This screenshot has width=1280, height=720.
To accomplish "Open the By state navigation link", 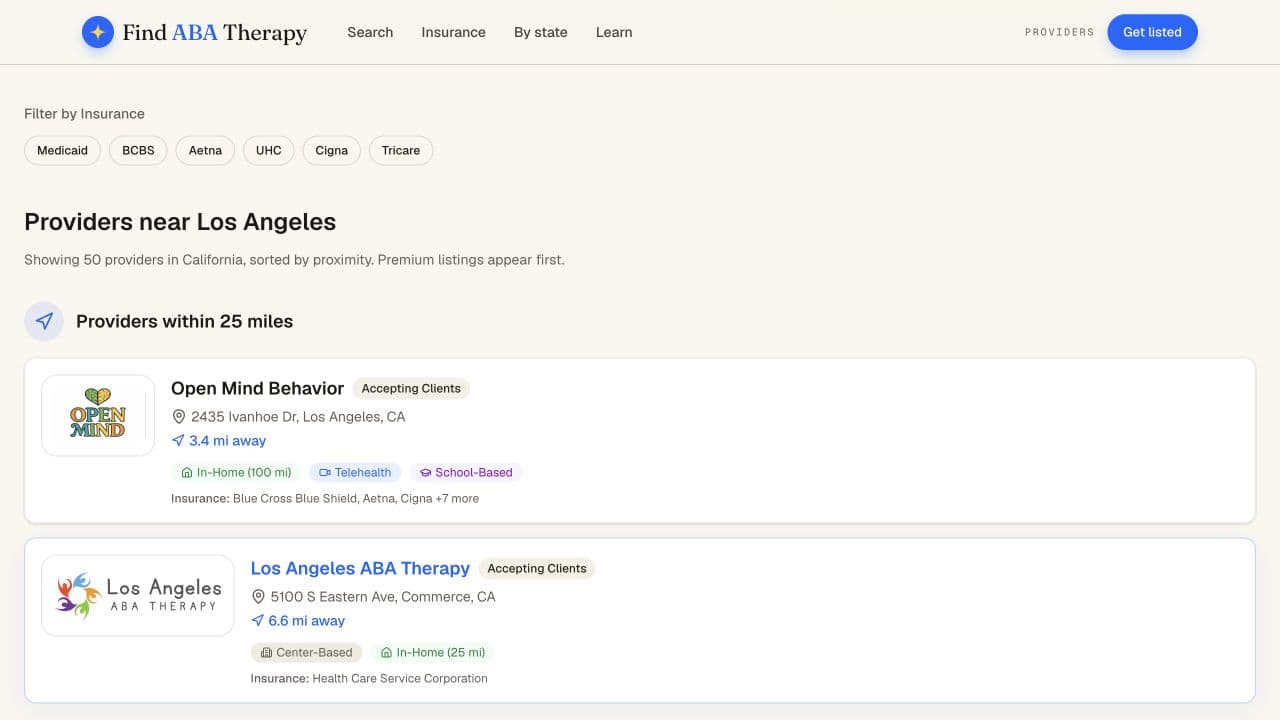I will 541,32.
